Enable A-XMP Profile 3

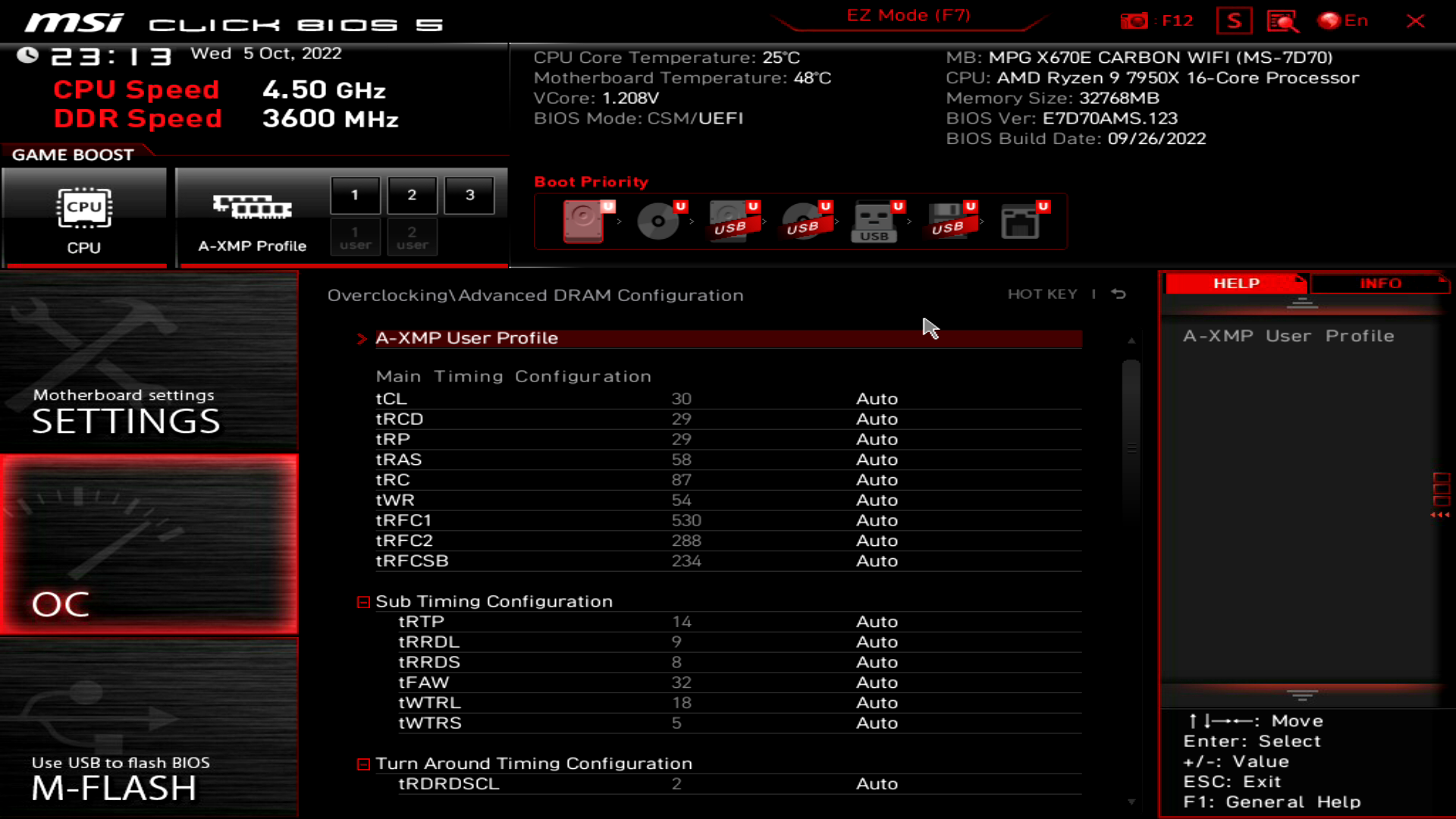[469, 195]
